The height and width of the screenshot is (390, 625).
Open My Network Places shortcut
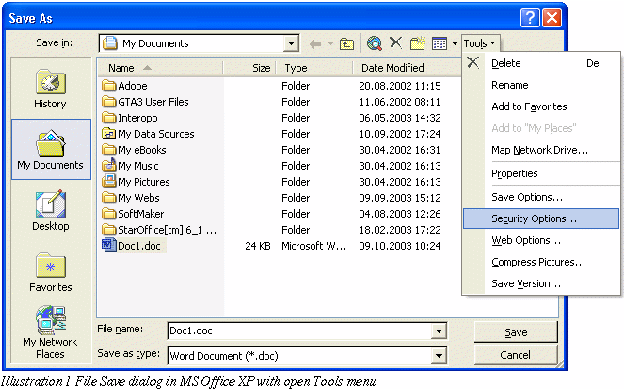point(51,332)
